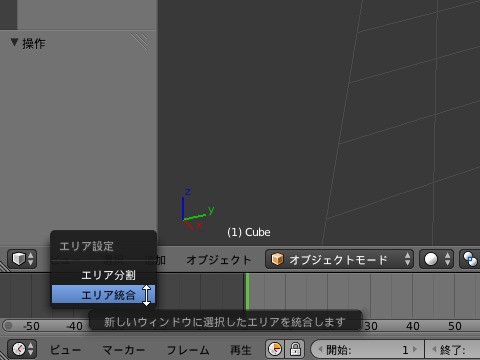This screenshot has height=360, width=480.
Task: Open the Timeline editor type selector
Action: pos(22,349)
